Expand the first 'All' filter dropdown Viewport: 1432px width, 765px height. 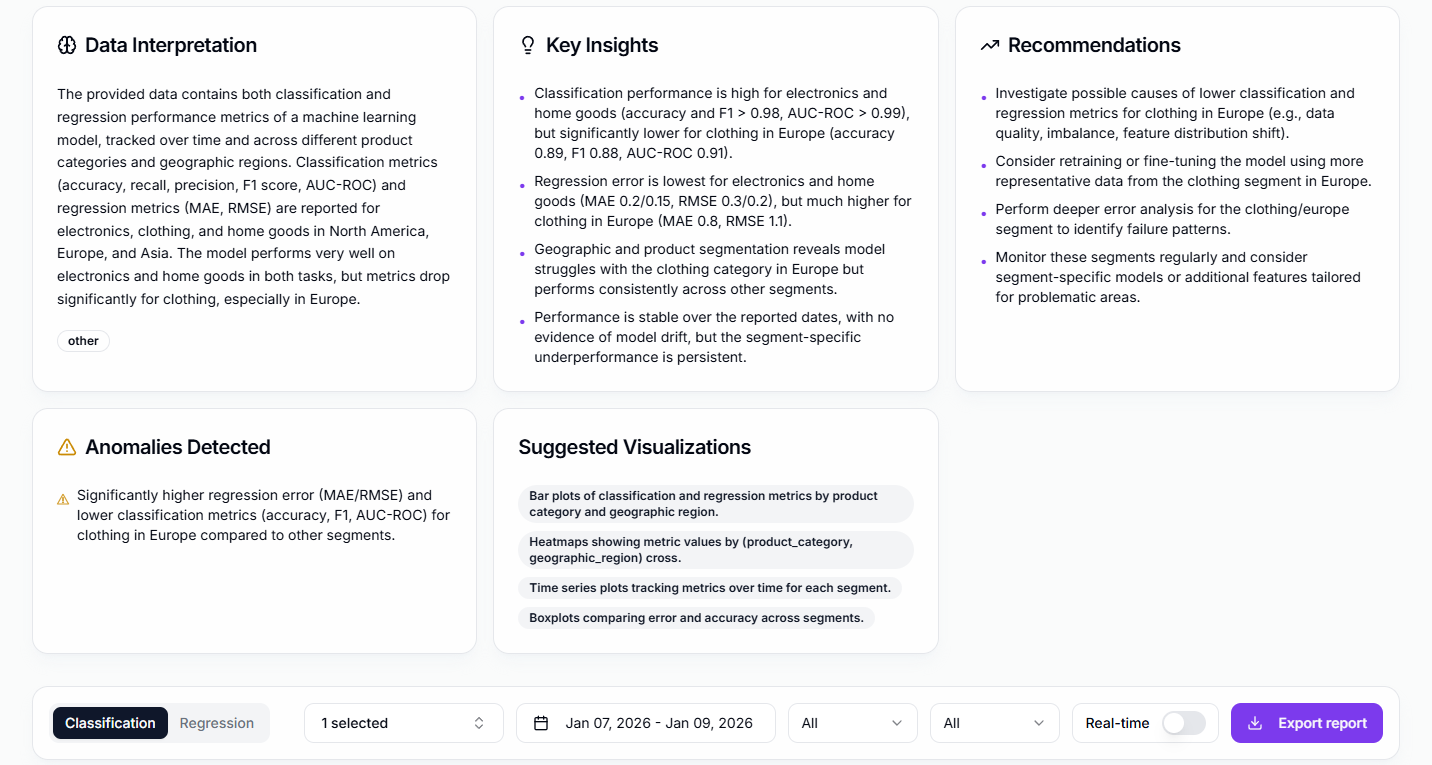[852, 723]
